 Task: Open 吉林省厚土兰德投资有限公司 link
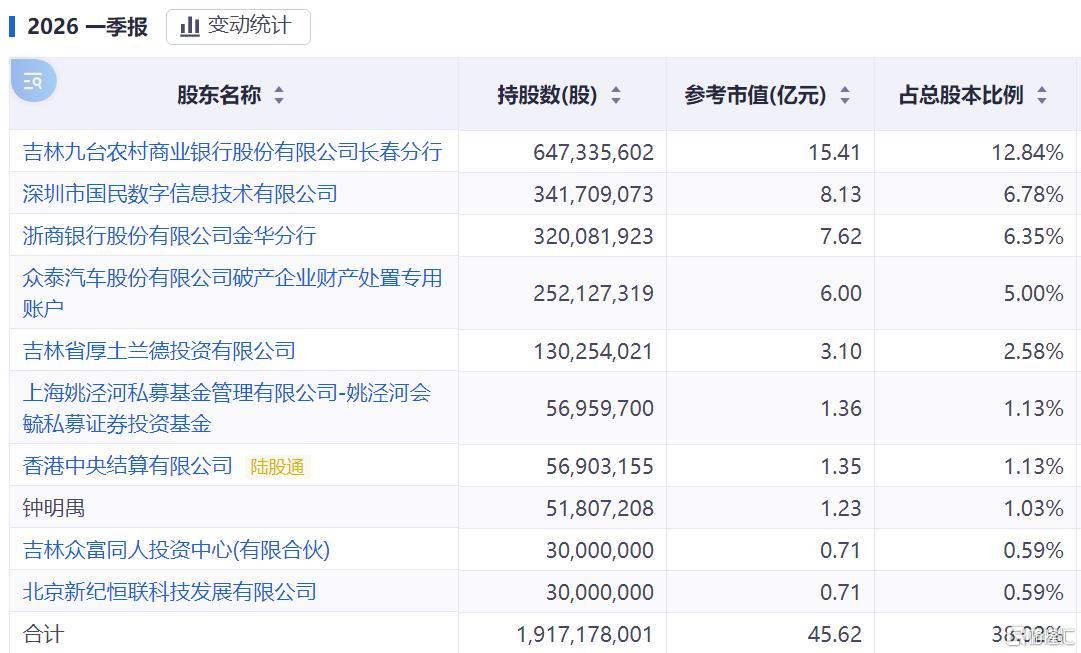(159, 351)
